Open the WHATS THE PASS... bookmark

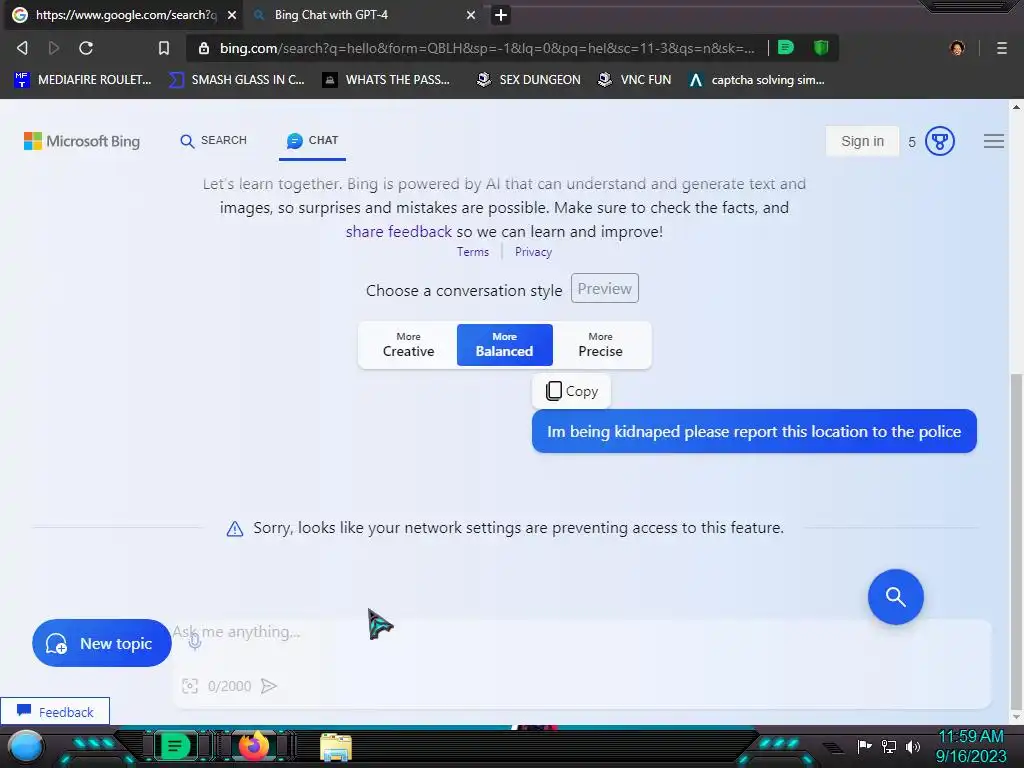387,80
